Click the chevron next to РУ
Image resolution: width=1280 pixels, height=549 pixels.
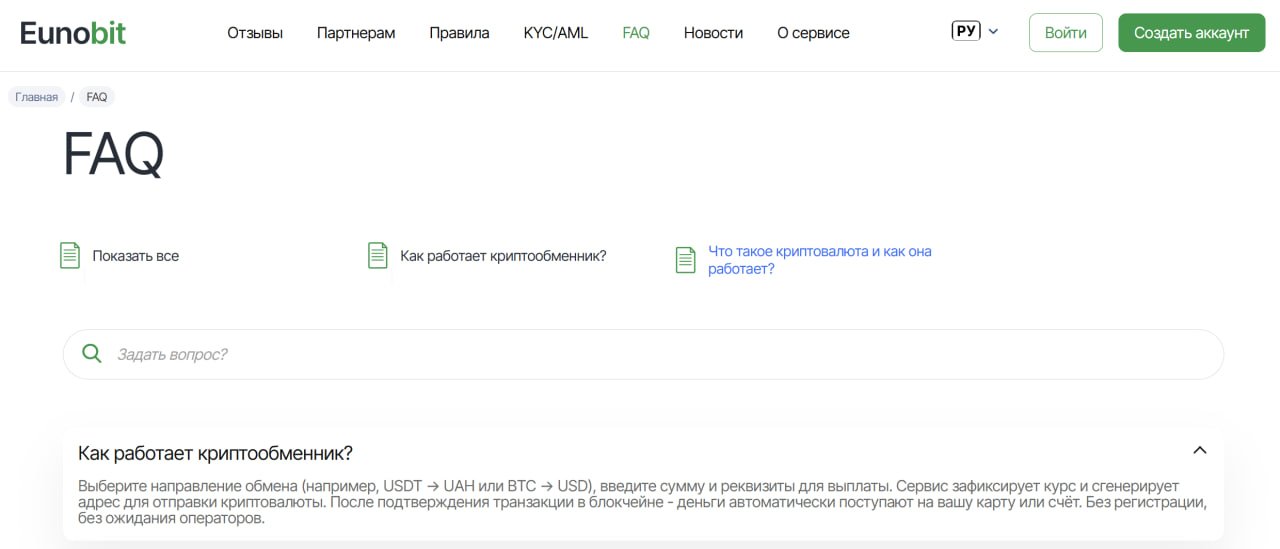[x=993, y=32]
